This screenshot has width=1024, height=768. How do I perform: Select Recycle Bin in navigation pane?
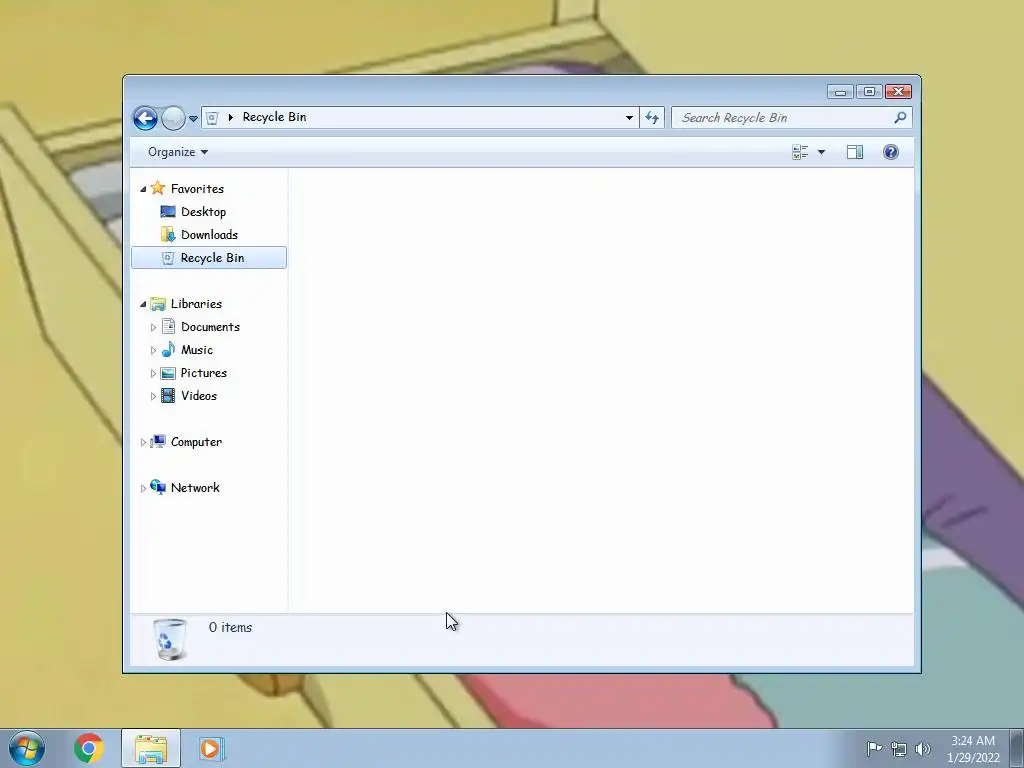[209, 257]
